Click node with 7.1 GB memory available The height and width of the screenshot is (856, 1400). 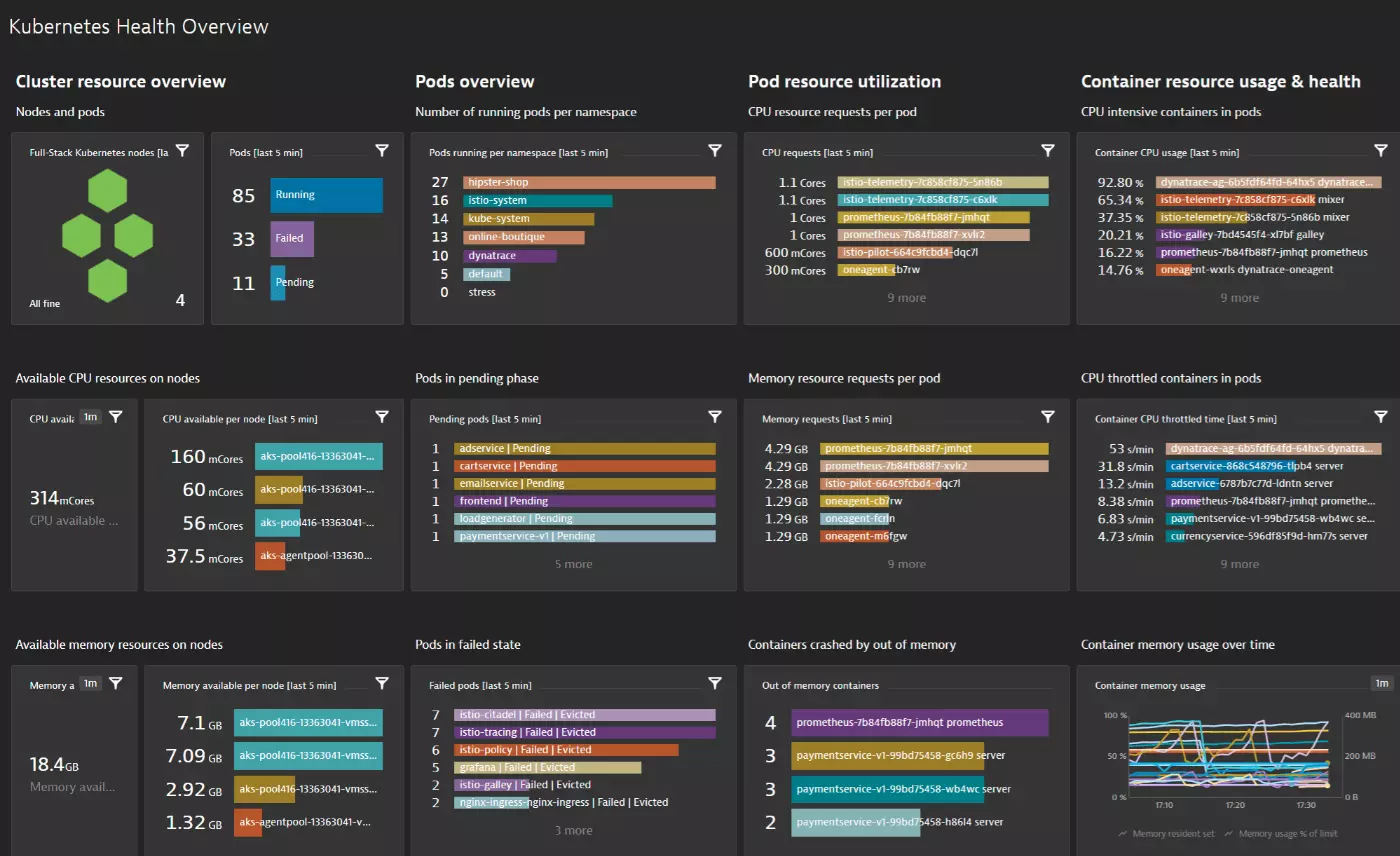[x=308, y=723]
